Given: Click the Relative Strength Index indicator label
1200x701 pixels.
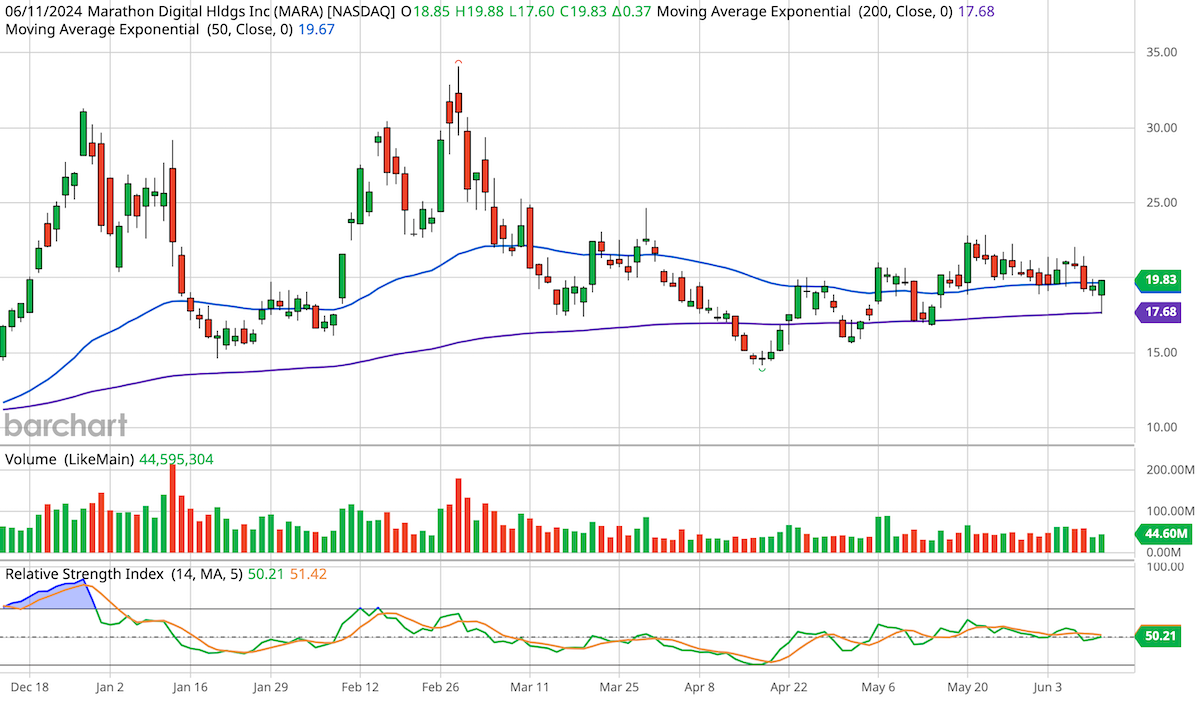Looking at the screenshot, I should coord(88,573).
